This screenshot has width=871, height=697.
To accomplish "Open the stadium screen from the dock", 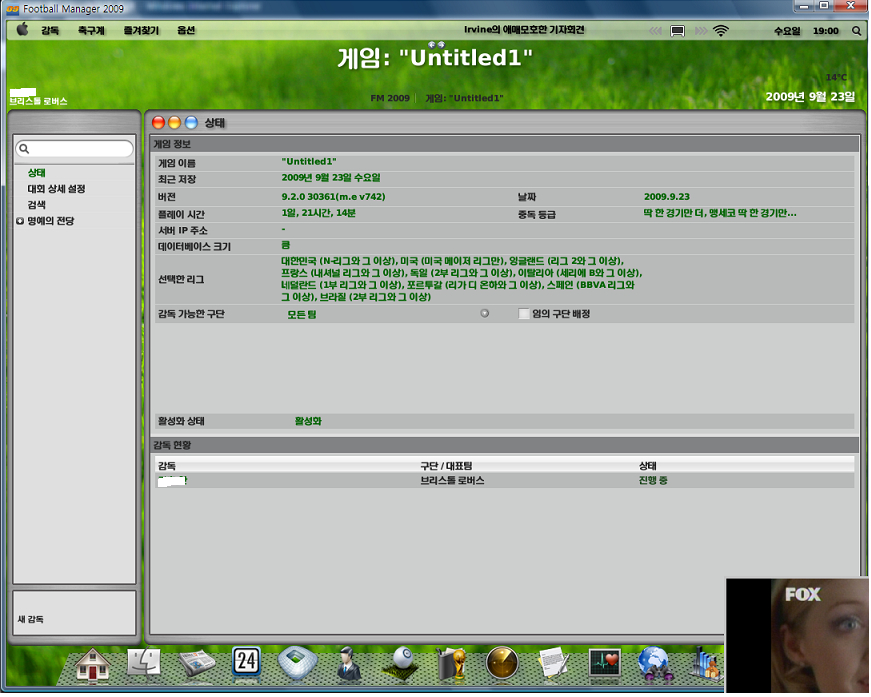I will (296, 664).
